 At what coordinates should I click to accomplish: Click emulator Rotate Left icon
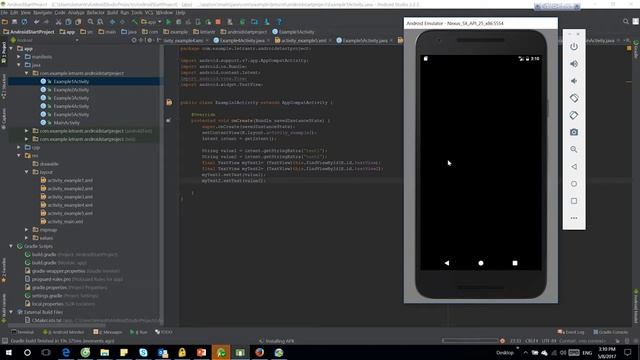[x=574, y=98]
